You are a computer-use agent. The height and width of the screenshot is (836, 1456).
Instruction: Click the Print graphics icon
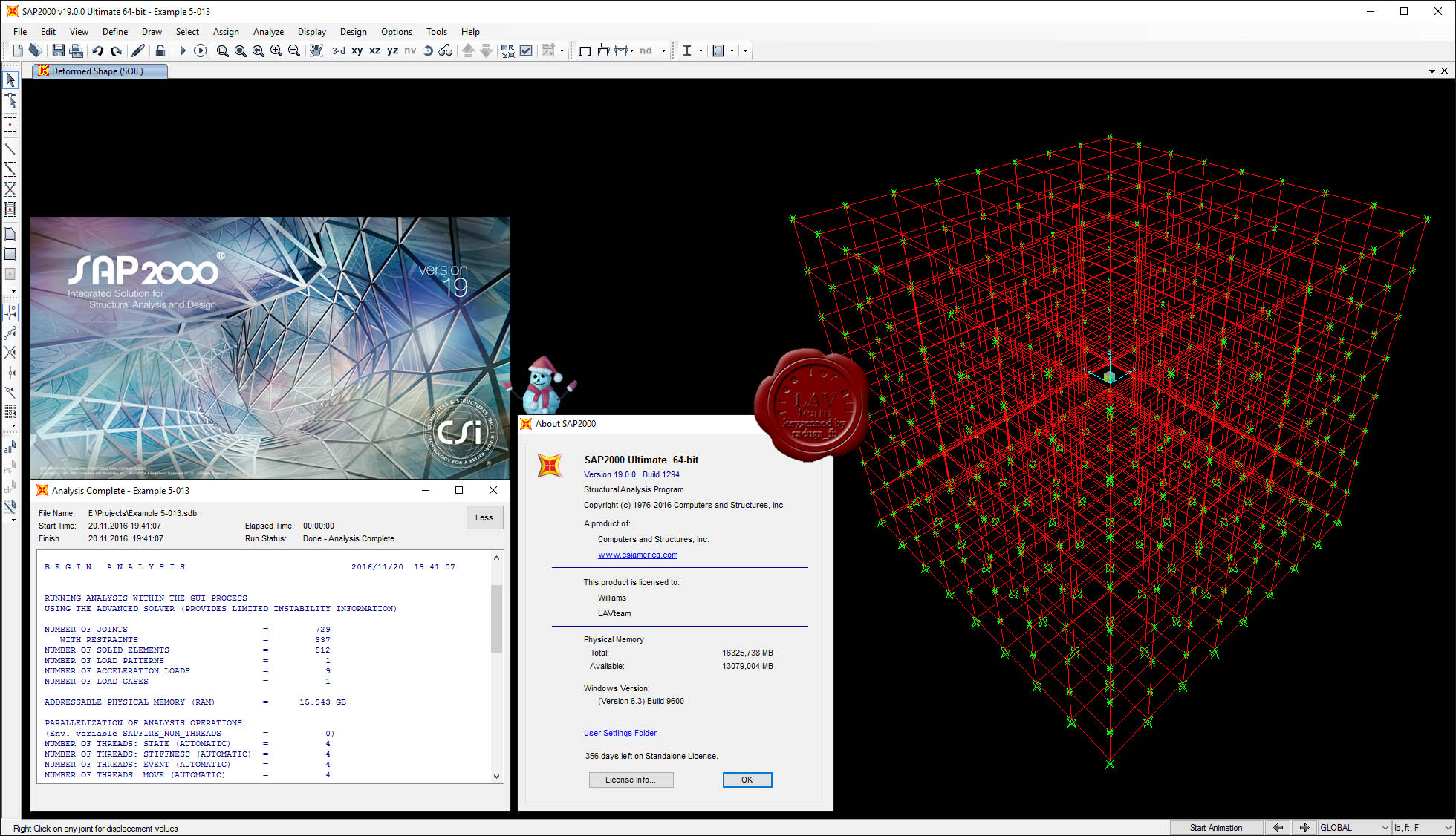coord(76,50)
